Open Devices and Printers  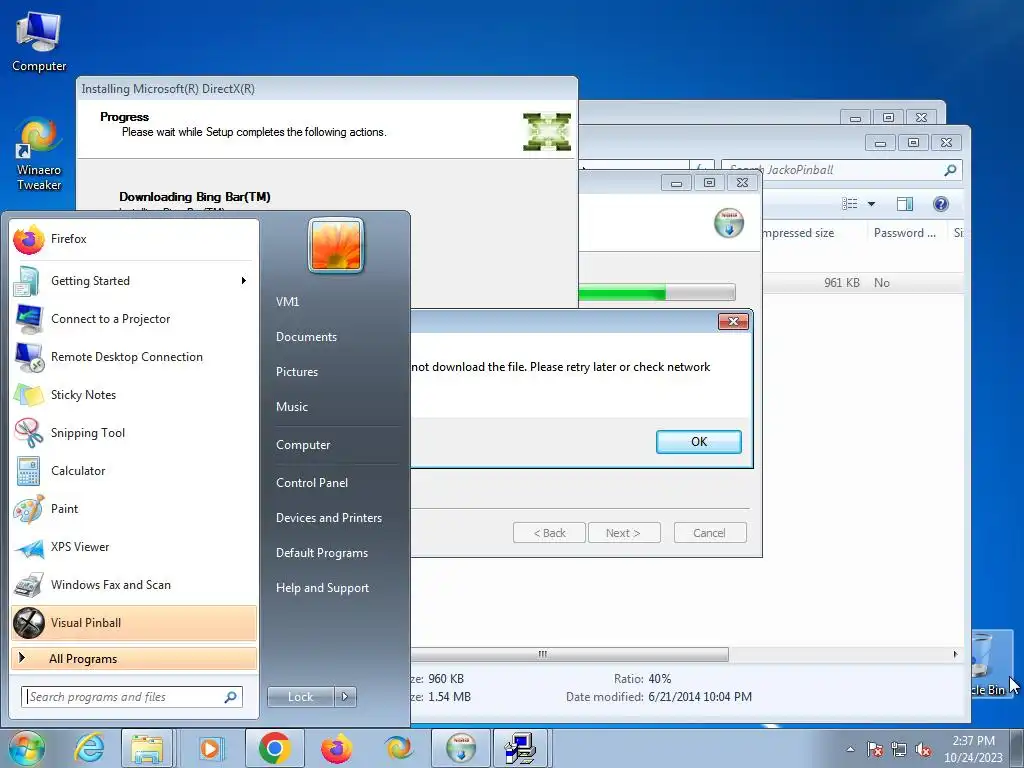[328, 518]
